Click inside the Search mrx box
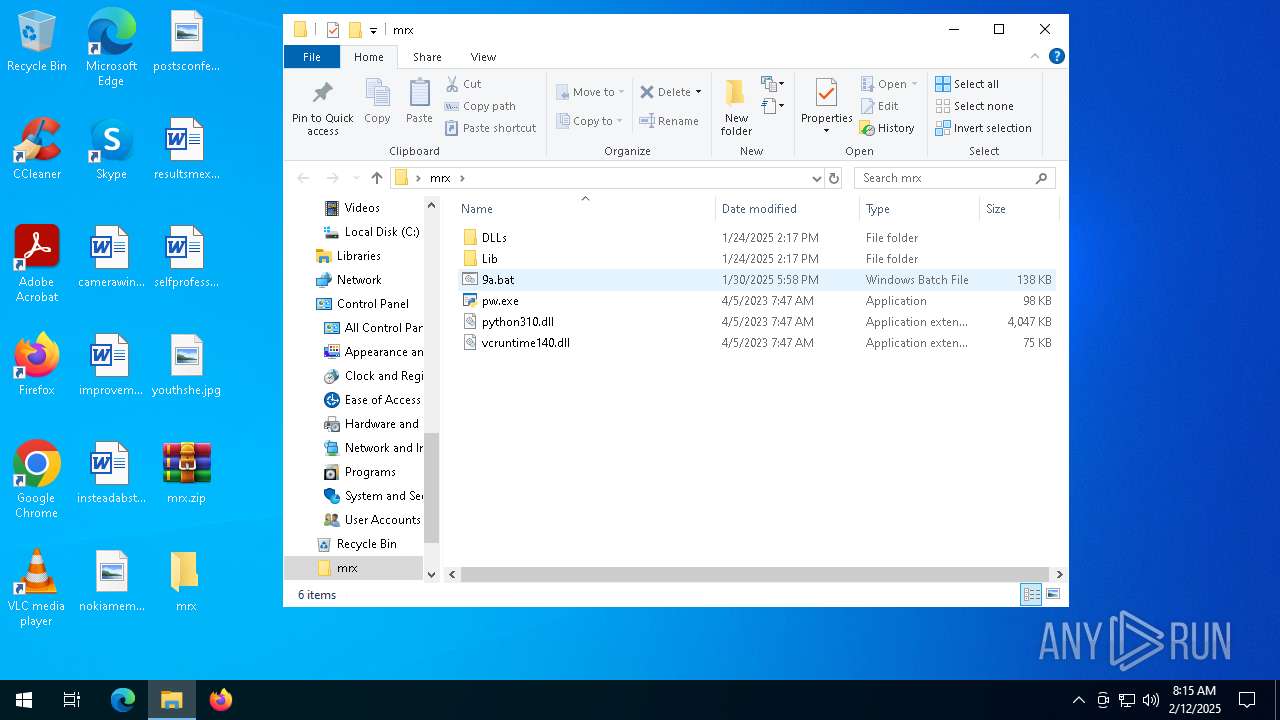The width and height of the screenshot is (1280, 720). (945, 178)
